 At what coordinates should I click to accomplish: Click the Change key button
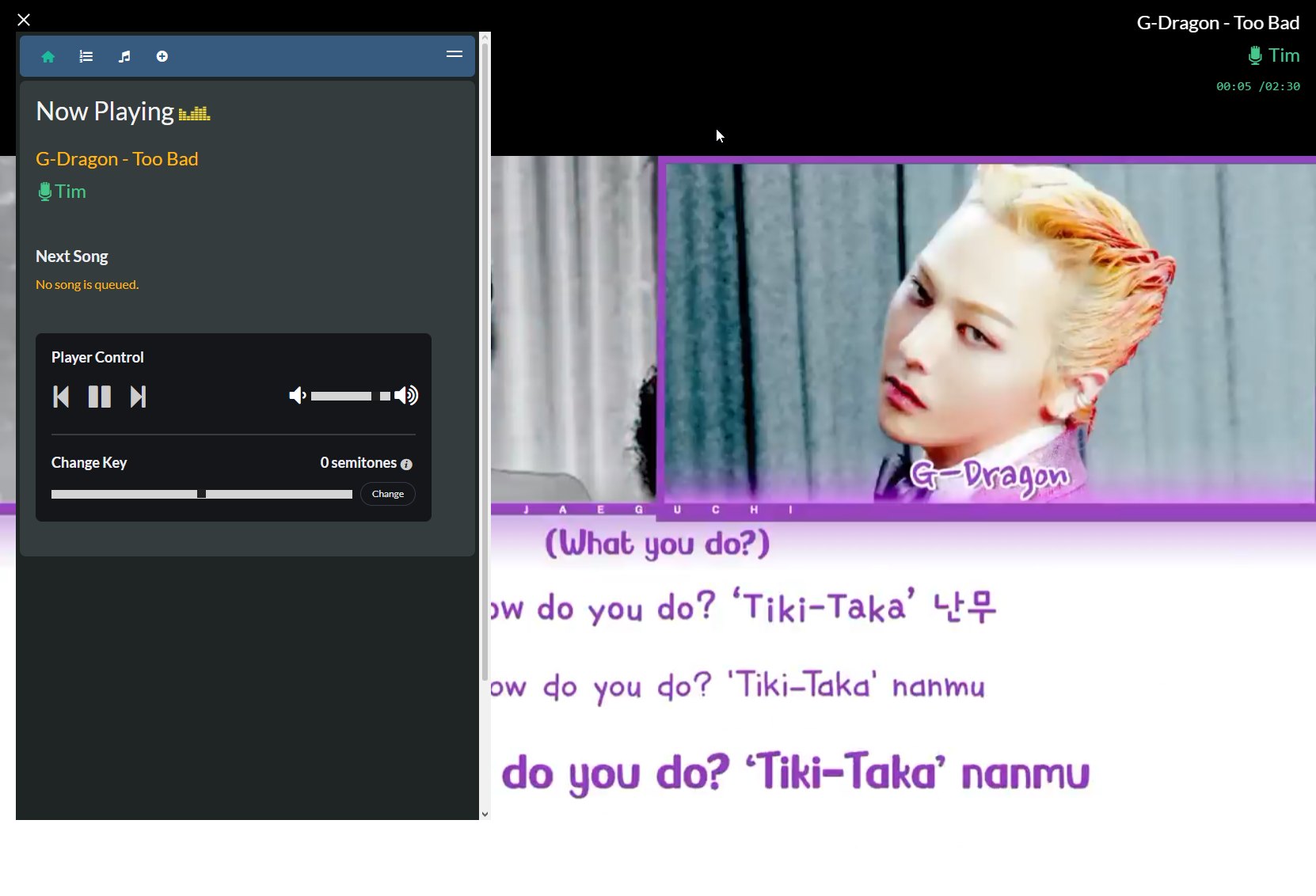(388, 494)
